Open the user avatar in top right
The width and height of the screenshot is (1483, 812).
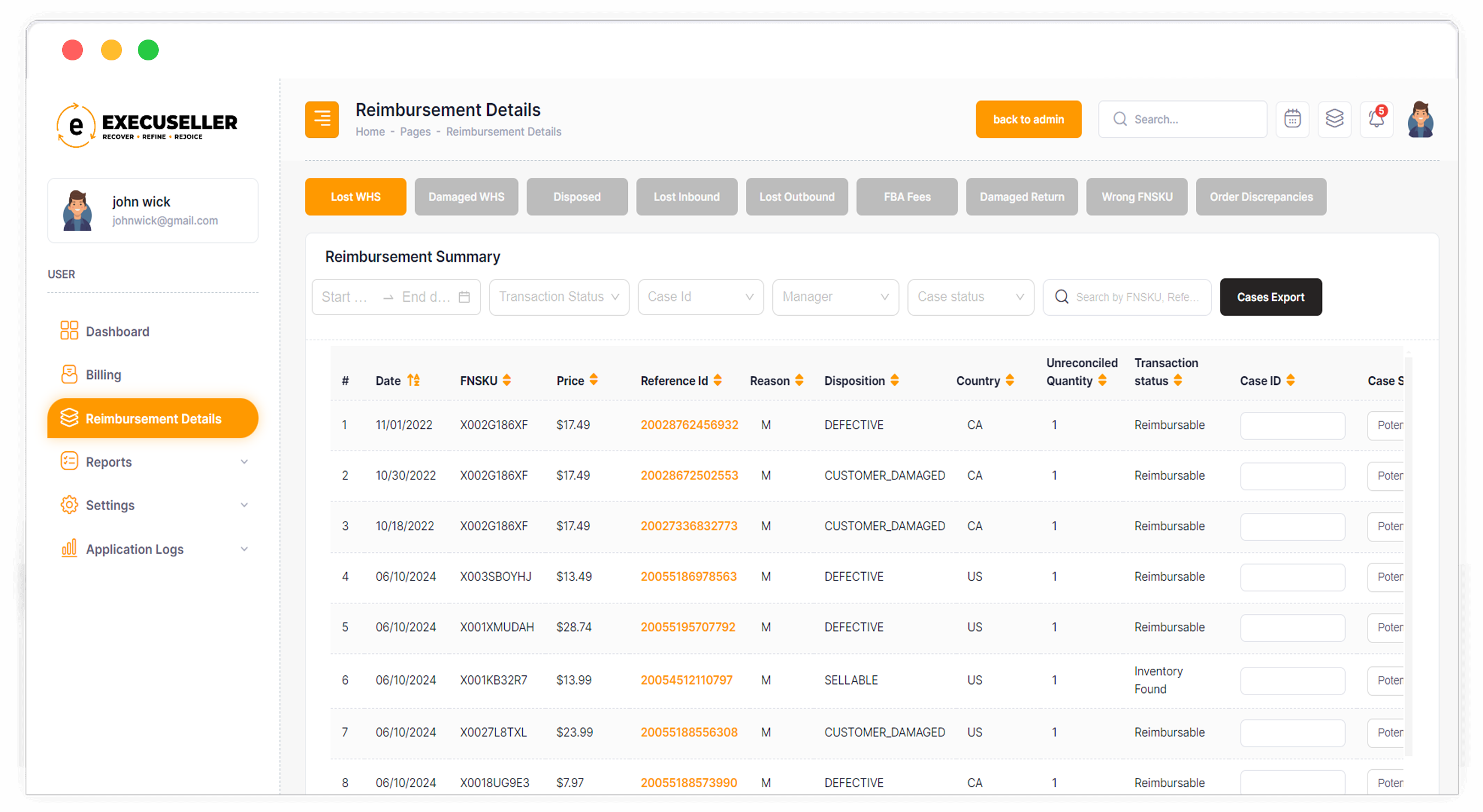pos(1420,119)
